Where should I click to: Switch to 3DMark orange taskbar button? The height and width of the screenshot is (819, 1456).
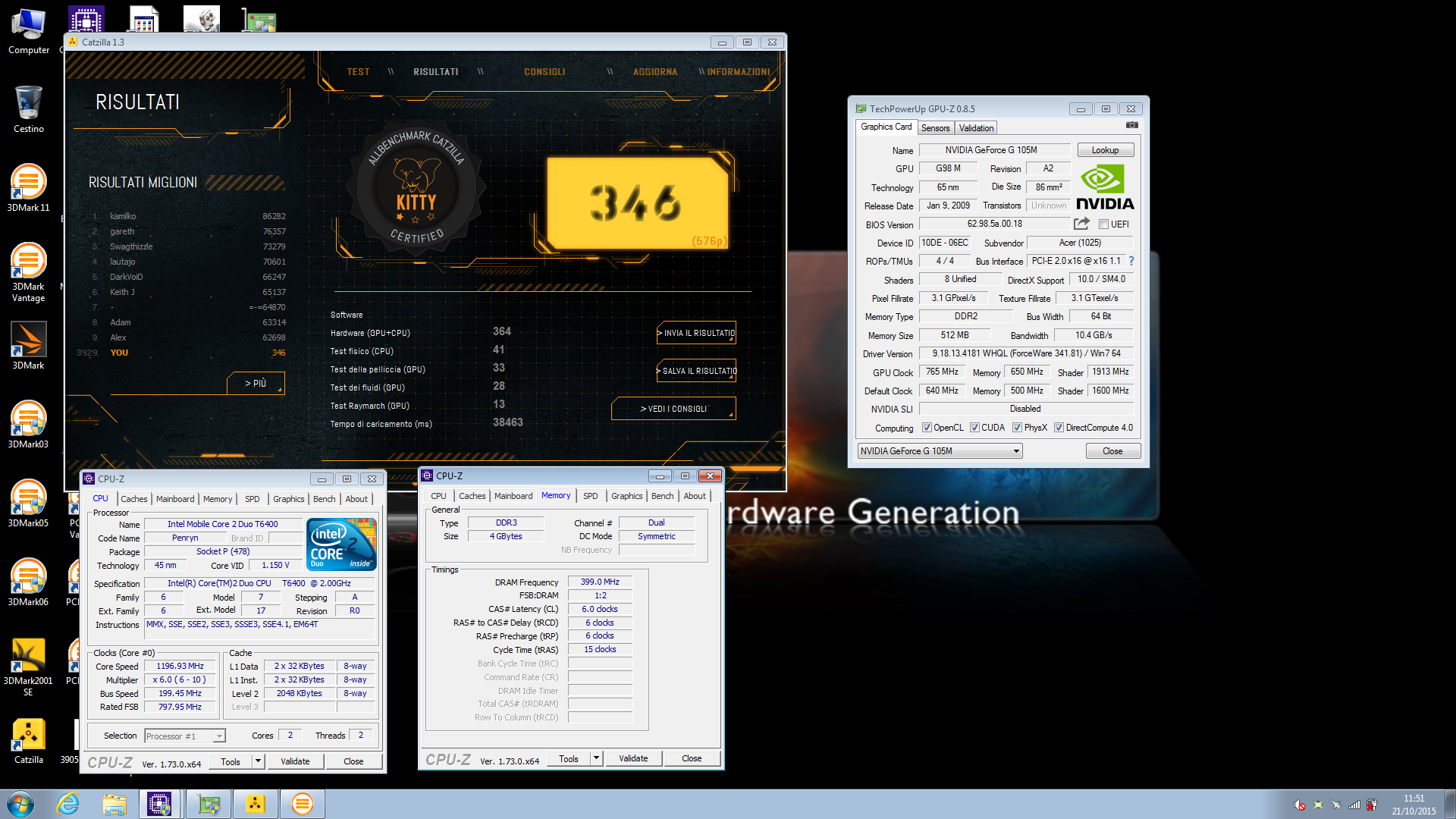point(302,804)
